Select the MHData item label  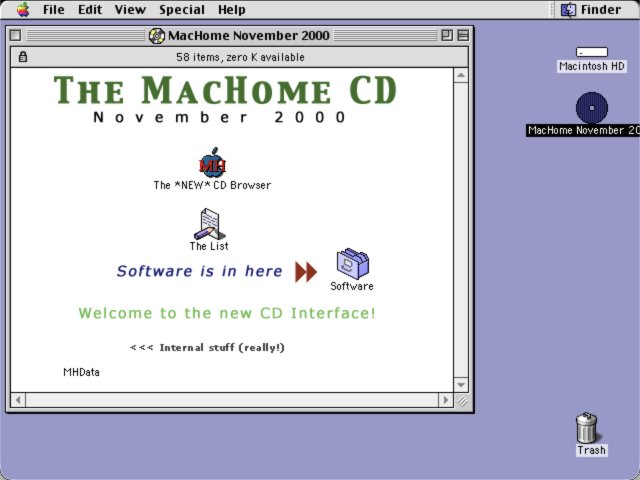pos(81,372)
